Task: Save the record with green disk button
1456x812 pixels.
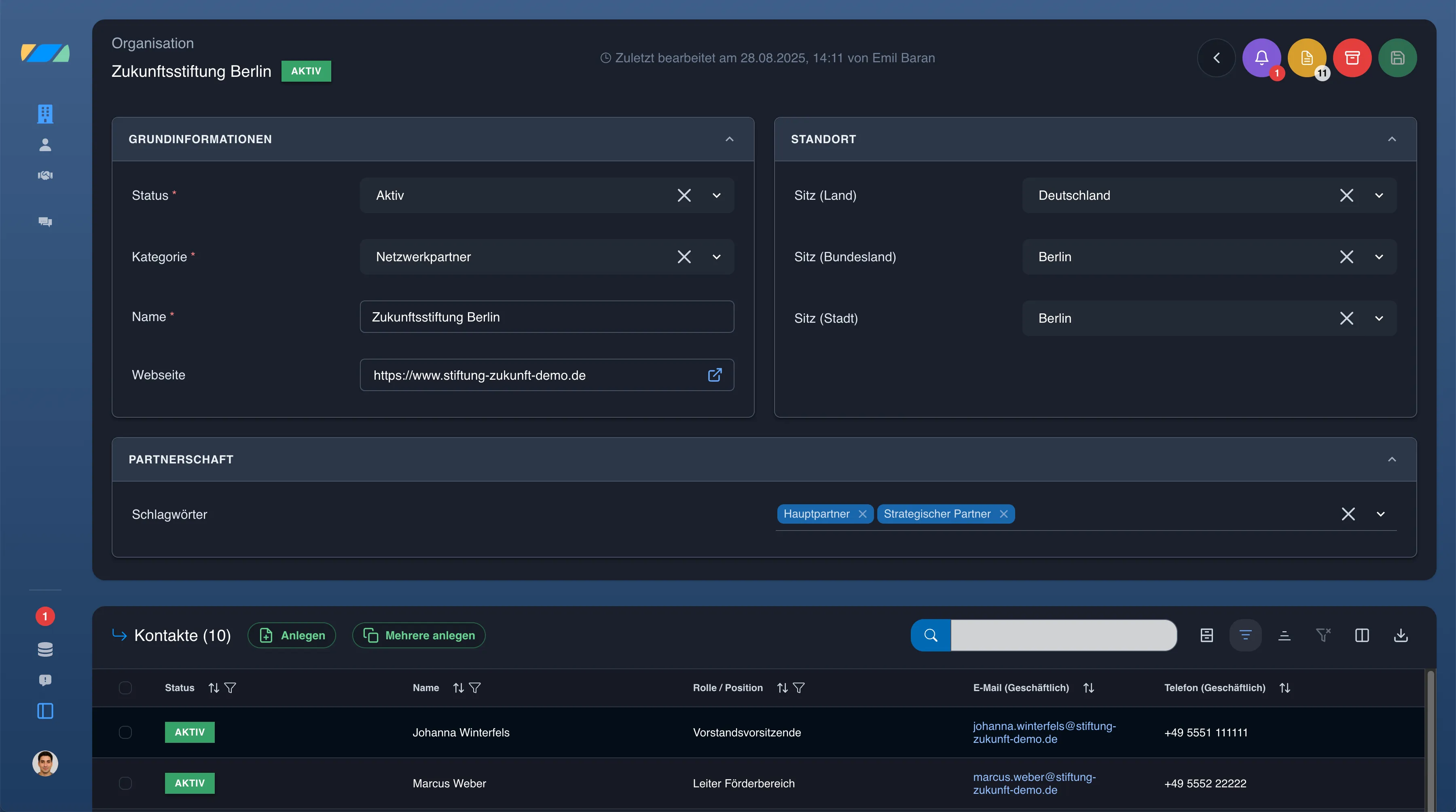Action: [1397, 58]
